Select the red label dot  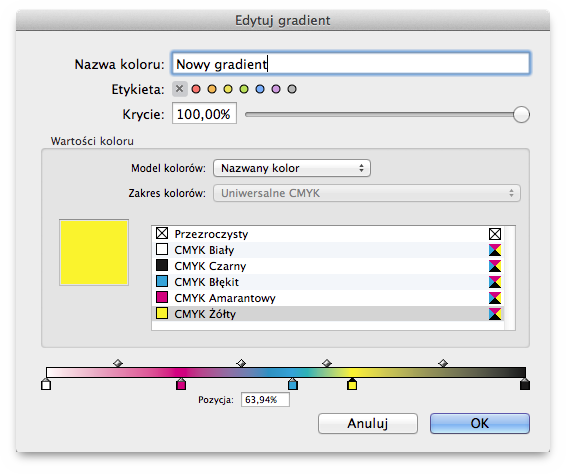(x=196, y=89)
